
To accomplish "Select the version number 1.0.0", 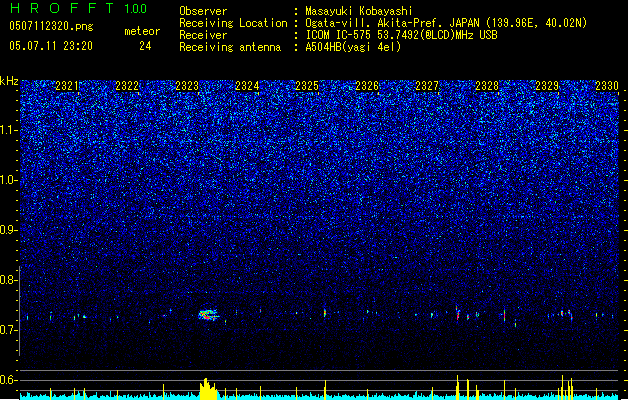I will (136, 9).
